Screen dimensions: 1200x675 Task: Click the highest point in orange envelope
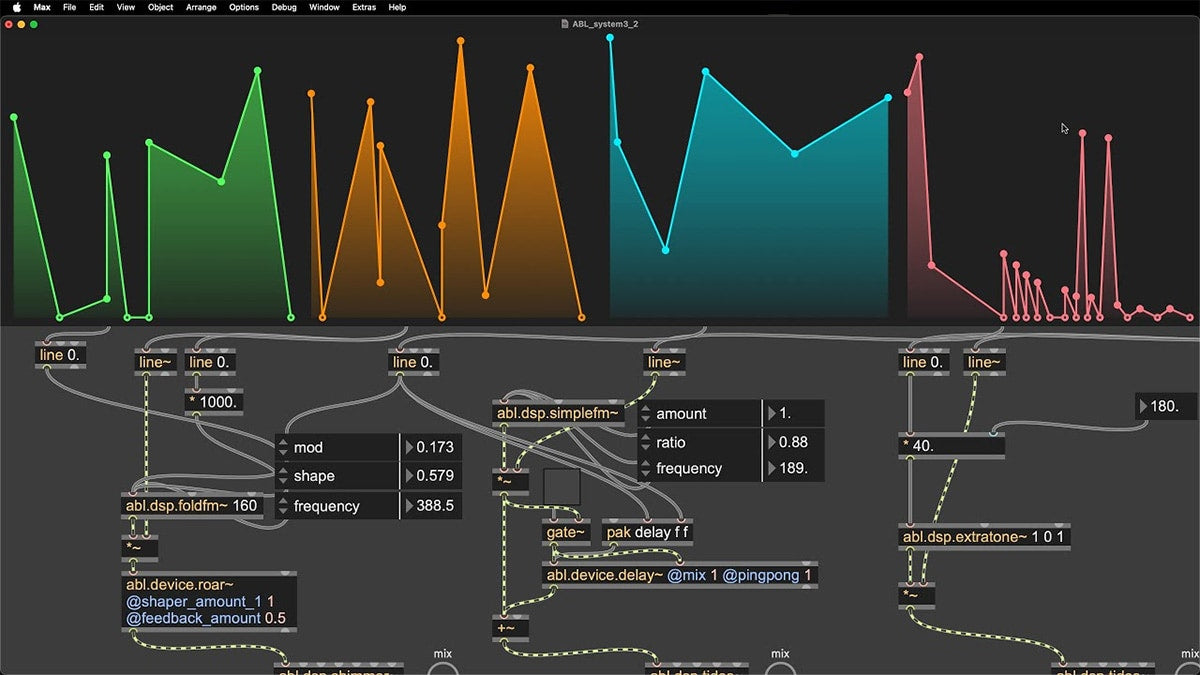coord(461,41)
